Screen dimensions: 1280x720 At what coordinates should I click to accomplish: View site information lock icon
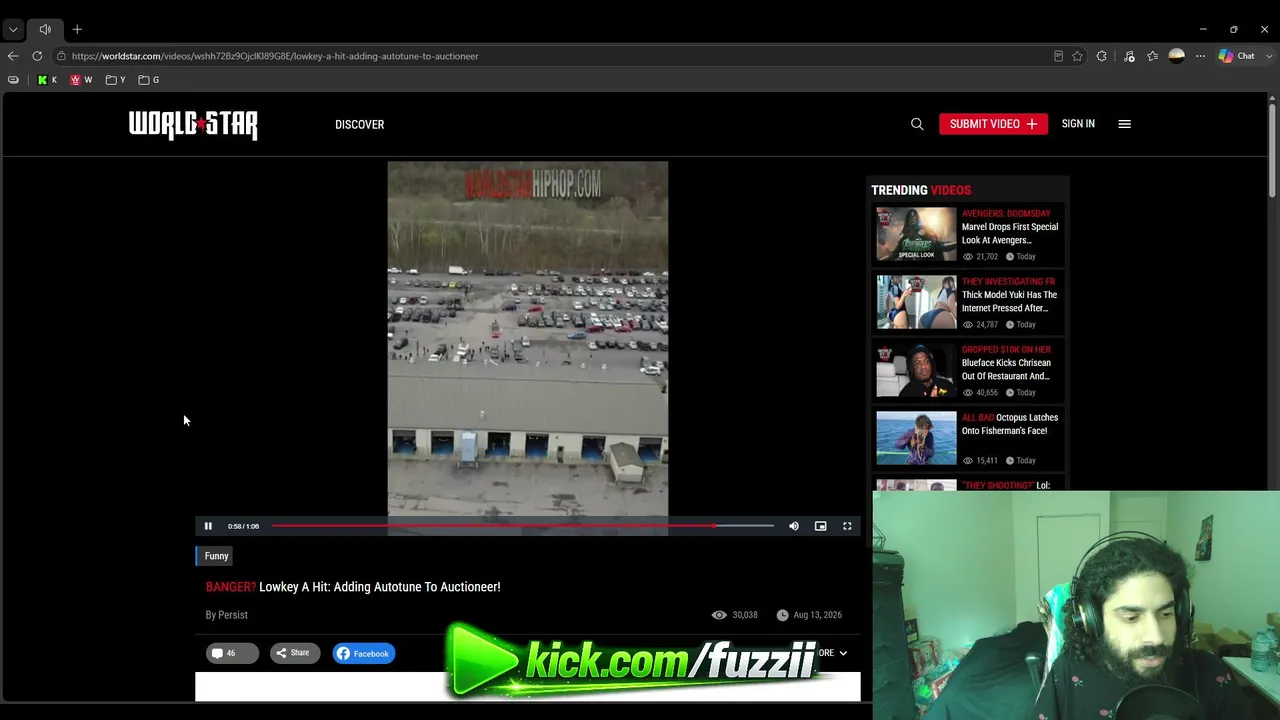tap(61, 56)
